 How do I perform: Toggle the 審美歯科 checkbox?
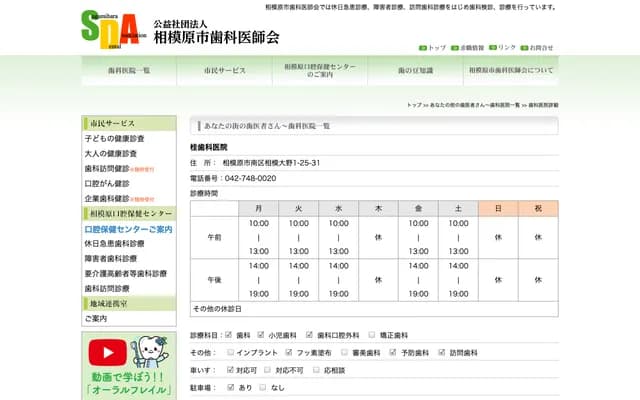click(344, 352)
